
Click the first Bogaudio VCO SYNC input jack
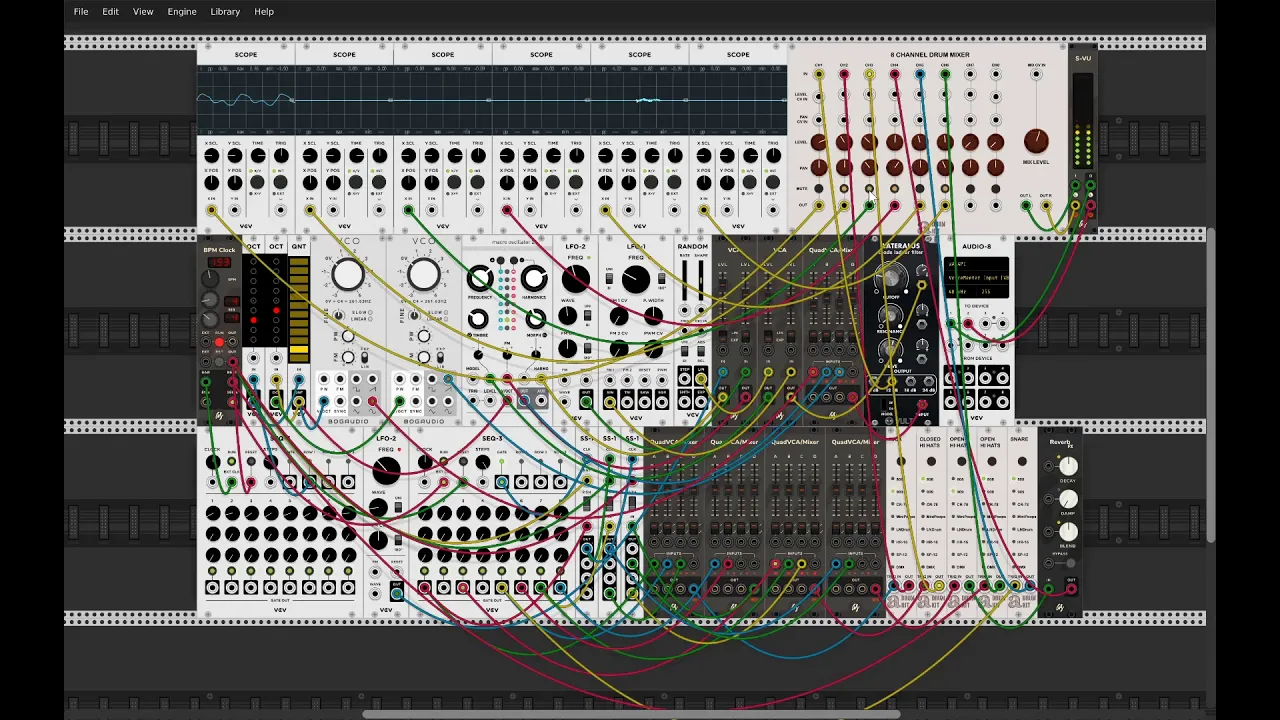(x=340, y=401)
